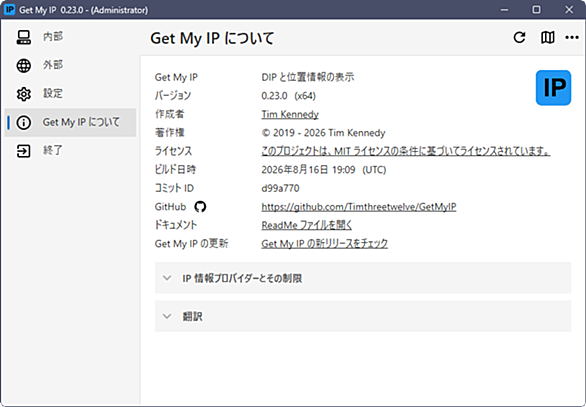Click the refresh icon in the header
This screenshot has height=407, width=586.
tap(519, 37)
